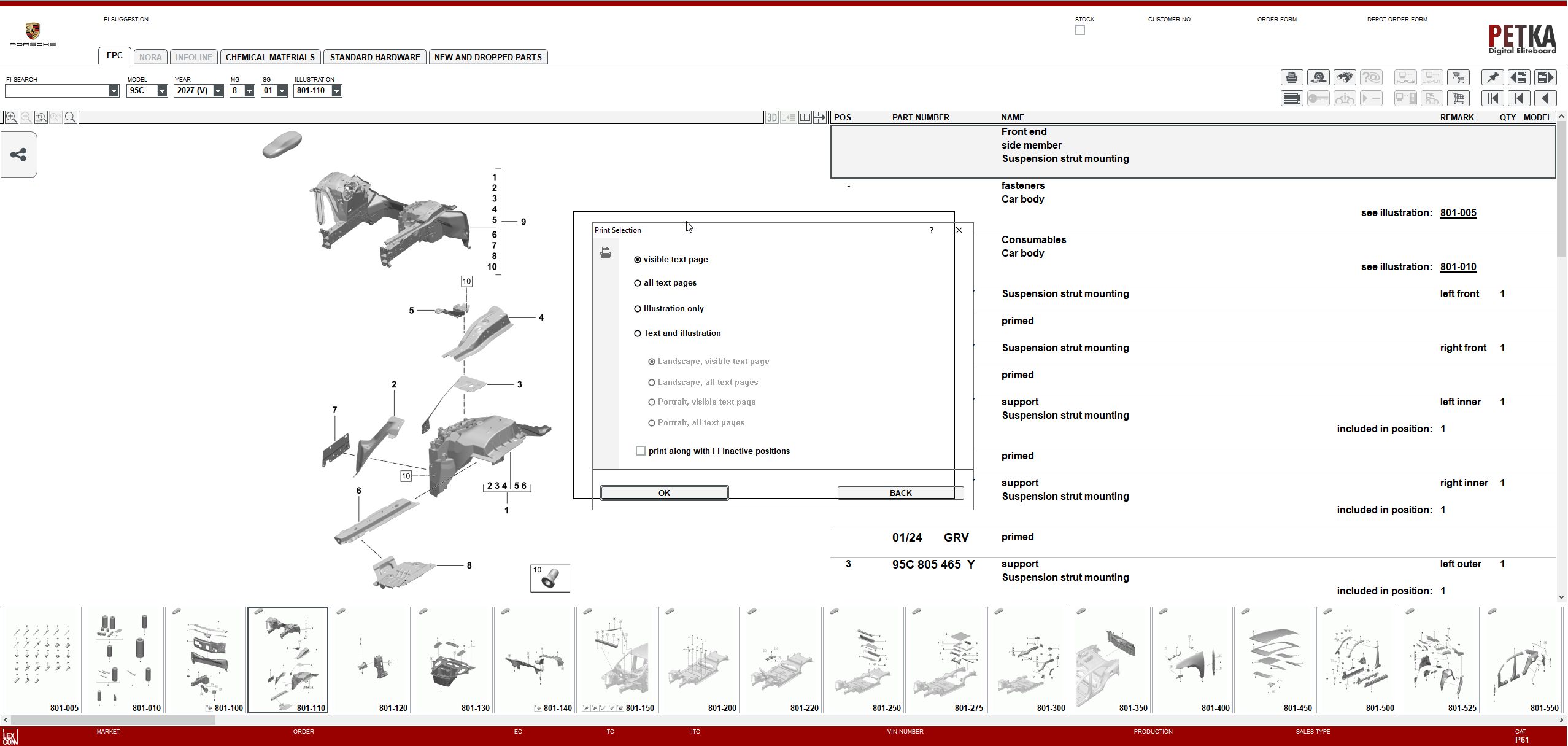The width and height of the screenshot is (1568, 746).
Task: Click the scroll-right arrow of thumbnail strip
Action: [x=1562, y=720]
